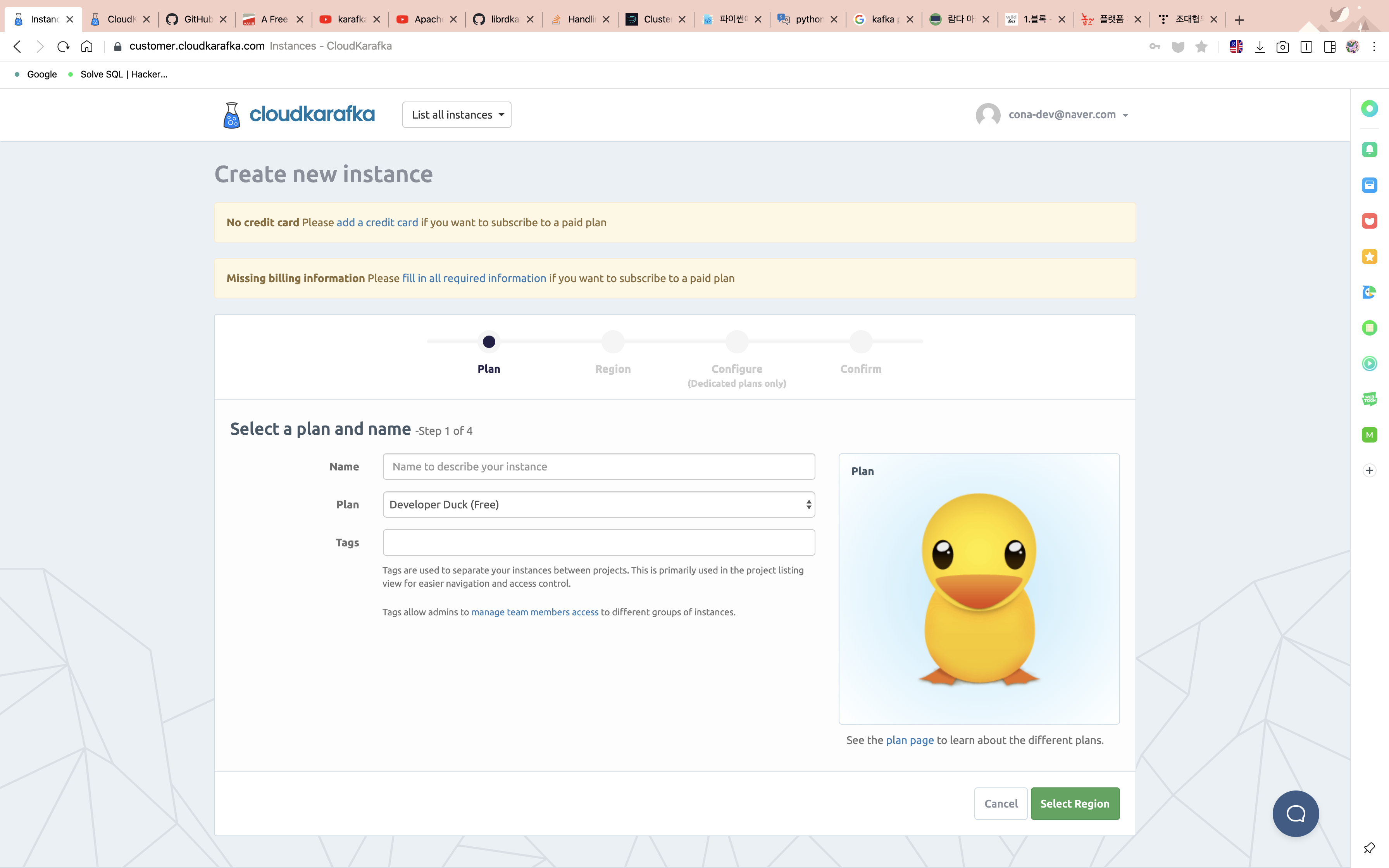Image resolution: width=1389 pixels, height=868 pixels.
Task: Open the green M sidebar icon
Action: 1369,434
